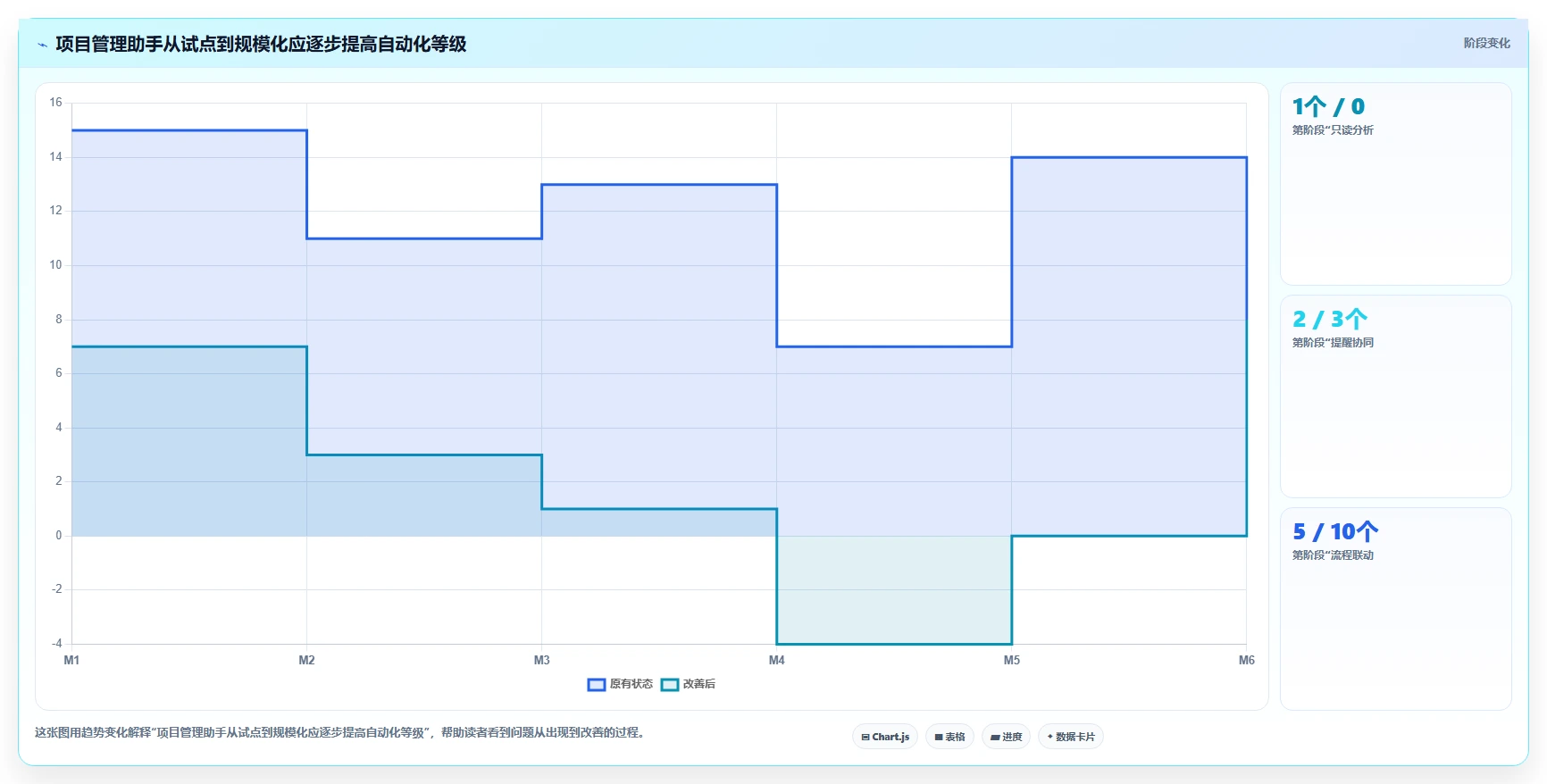
Task: Open the 进度 tag
Action: pos(1006,737)
